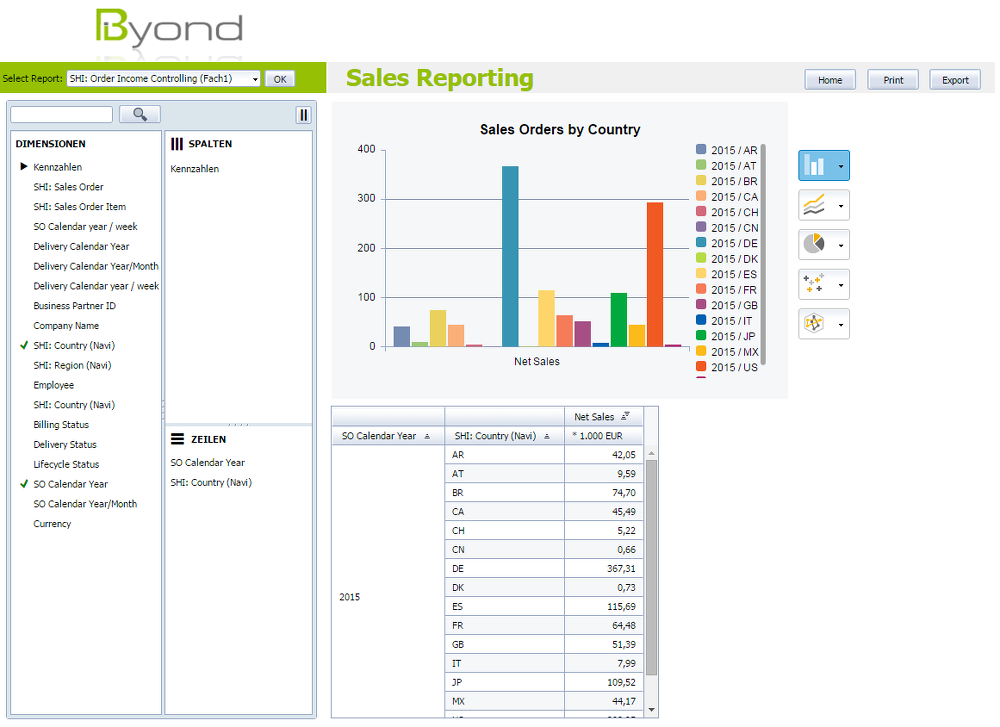Click the Export button
Viewport: 1000px width, 727px height.
(955, 80)
